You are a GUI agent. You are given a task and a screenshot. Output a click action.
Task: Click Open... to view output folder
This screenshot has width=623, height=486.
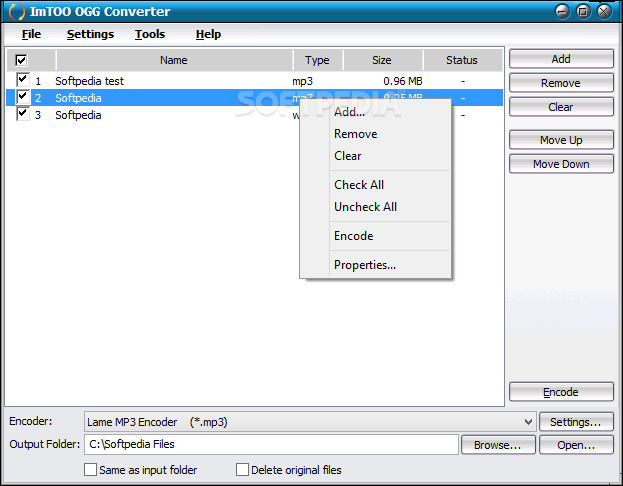click(x=576, y=445)
